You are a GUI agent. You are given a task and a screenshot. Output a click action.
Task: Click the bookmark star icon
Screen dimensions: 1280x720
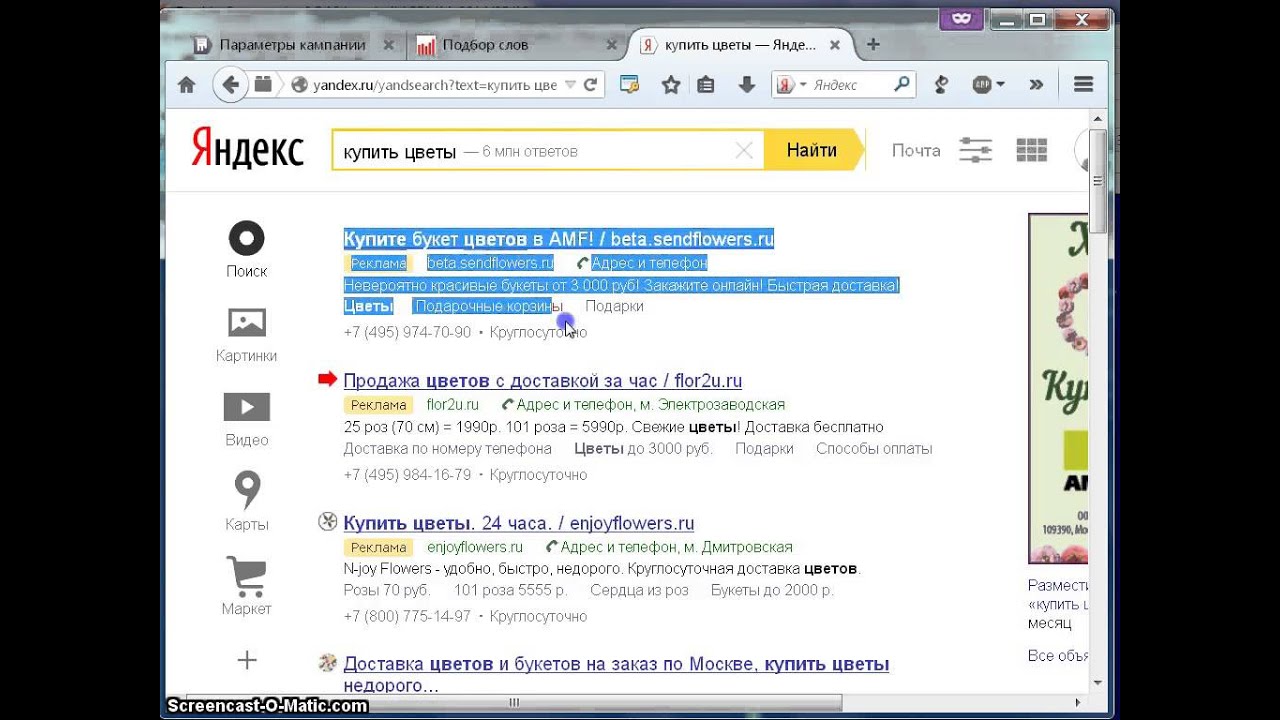coord(671,85)
